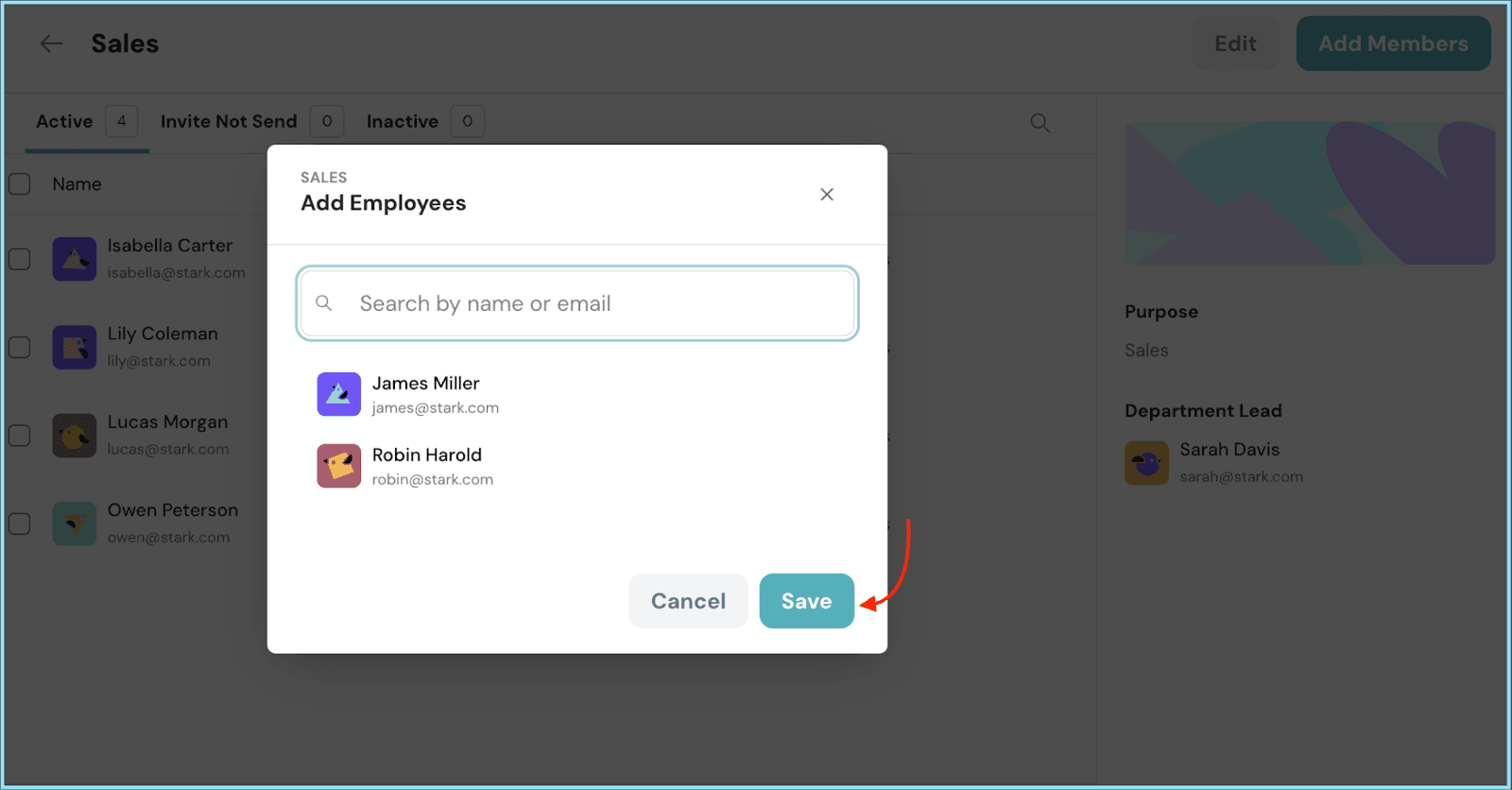Click Robin Harold's avatar icon

coord(338,466)
